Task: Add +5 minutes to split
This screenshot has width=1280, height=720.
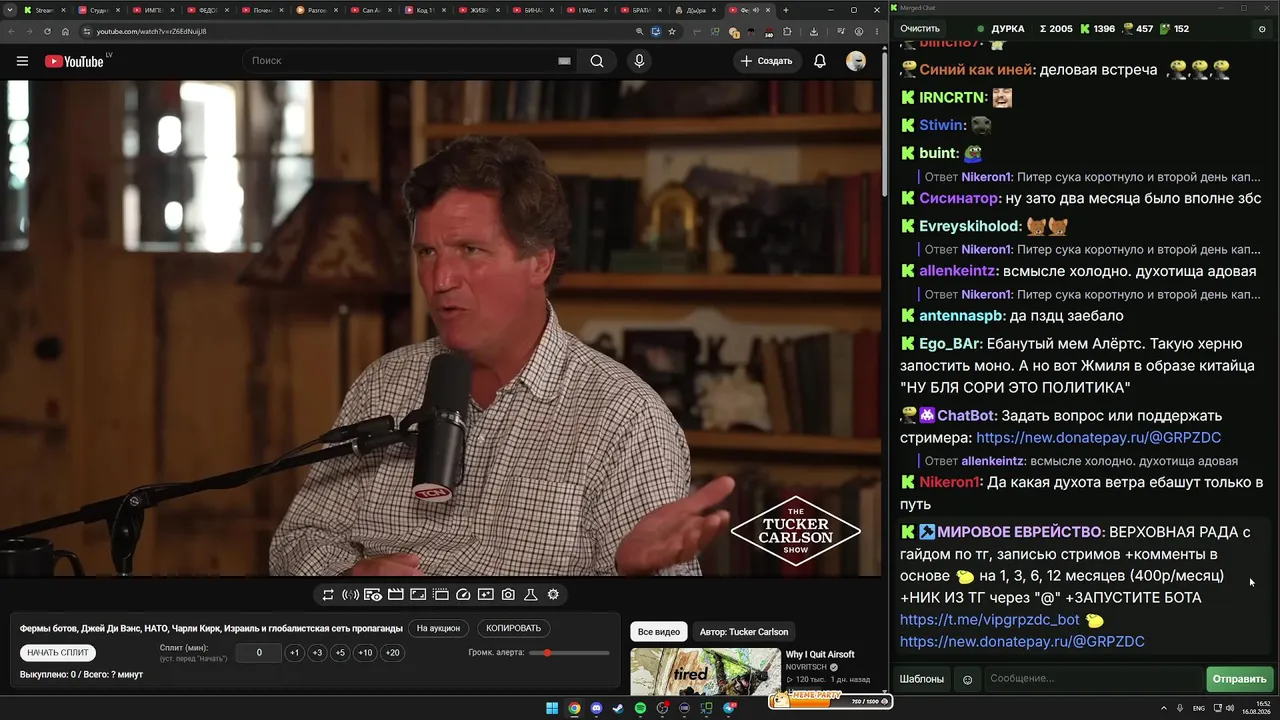Action: tap(340, 653)
